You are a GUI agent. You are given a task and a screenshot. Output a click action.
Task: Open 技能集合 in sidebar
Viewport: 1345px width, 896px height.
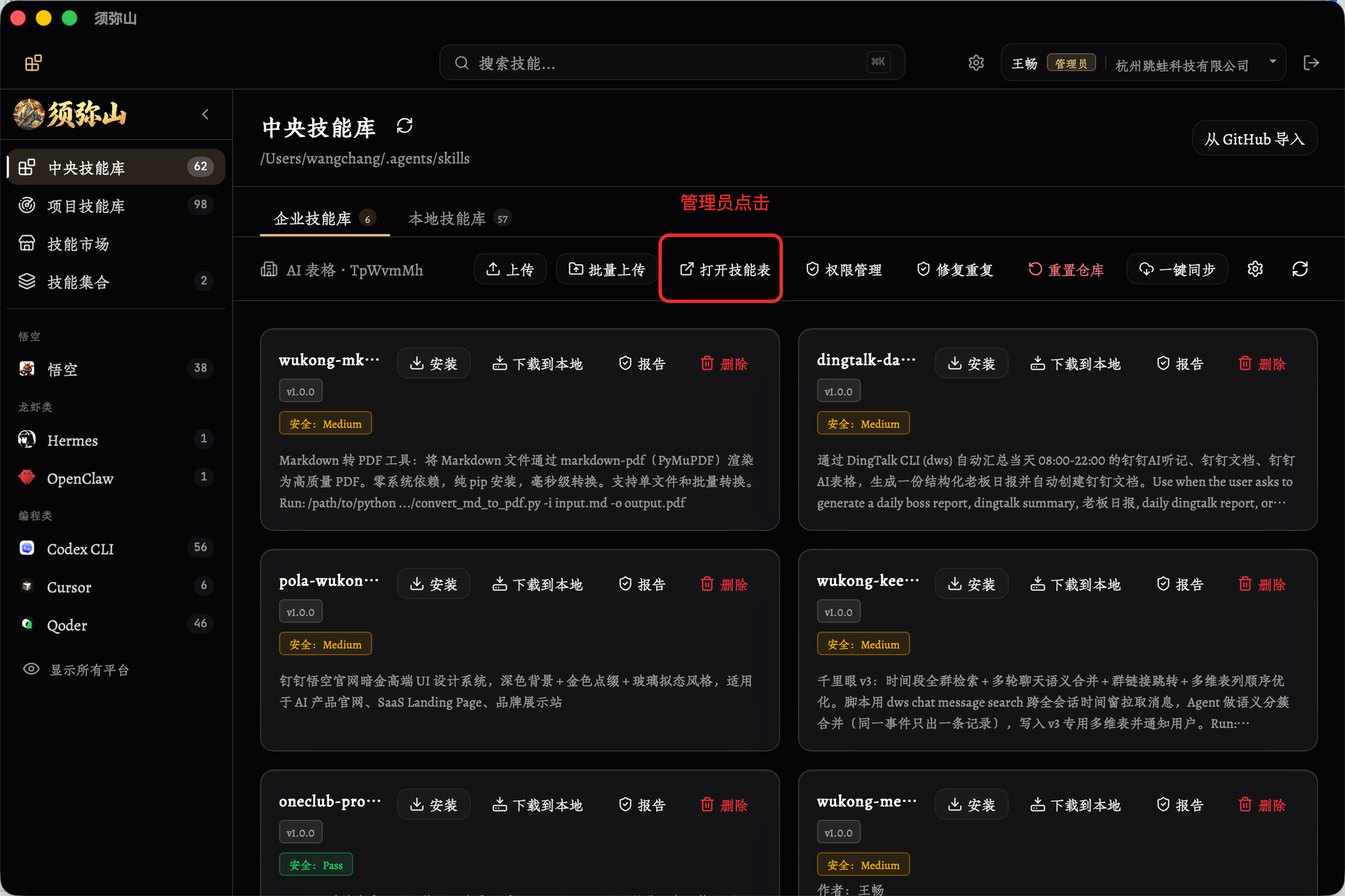click(116, 282)
